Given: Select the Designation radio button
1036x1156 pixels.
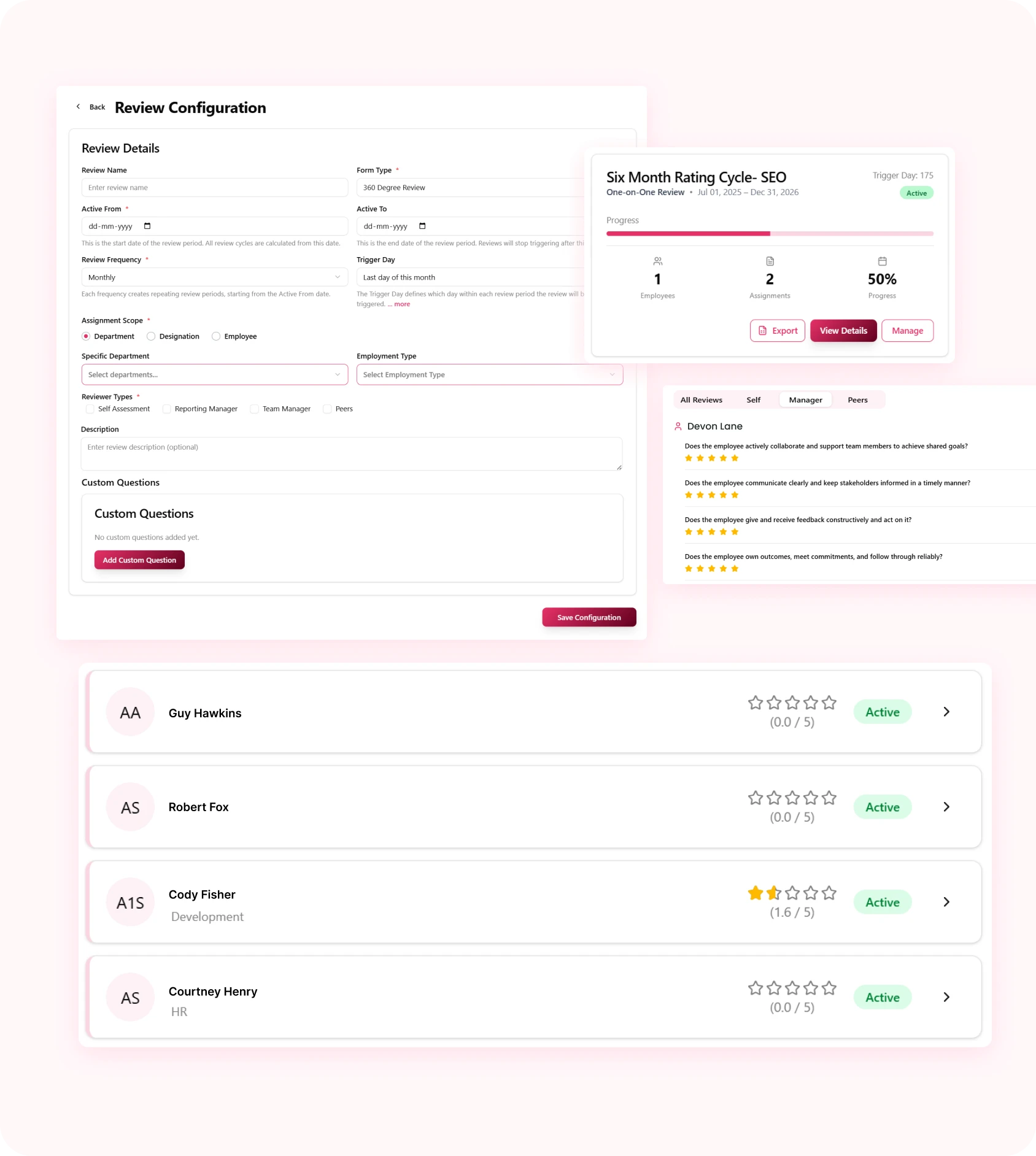Looking at the screenshot, I should tap(151, 336).
